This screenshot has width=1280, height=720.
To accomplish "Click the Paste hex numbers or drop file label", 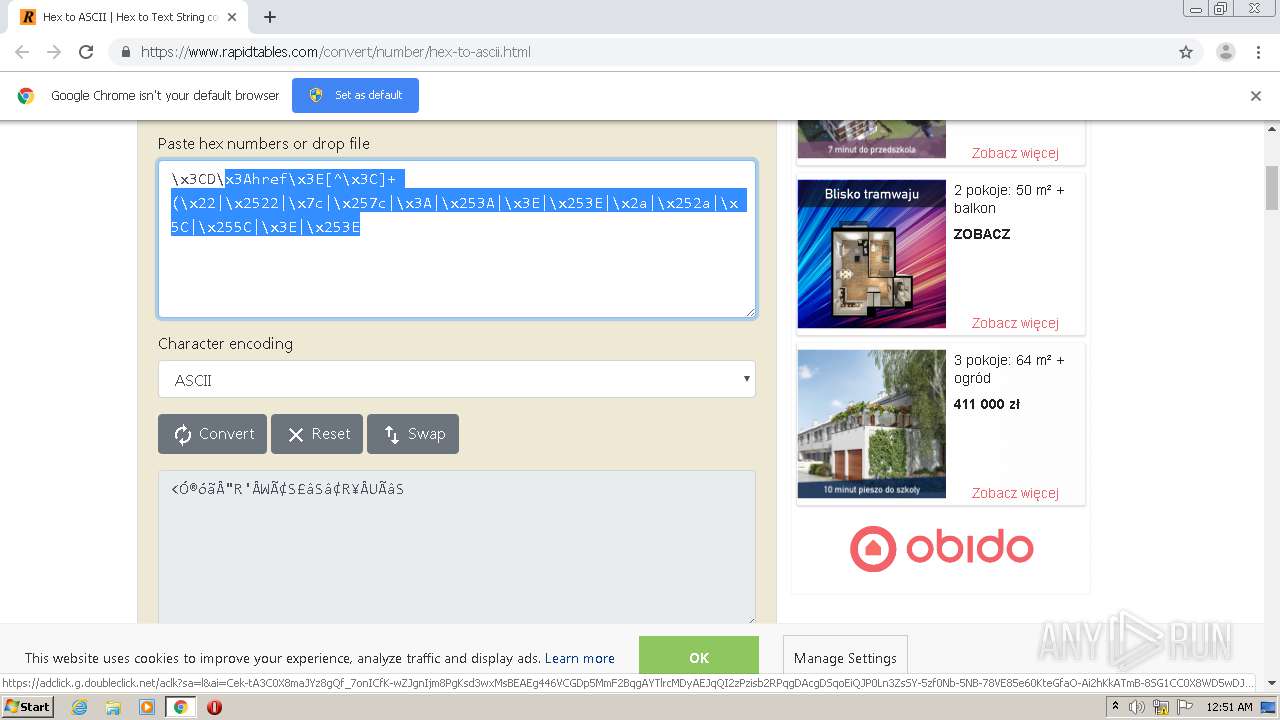I will pyautogui.click(x=264, y=144).
